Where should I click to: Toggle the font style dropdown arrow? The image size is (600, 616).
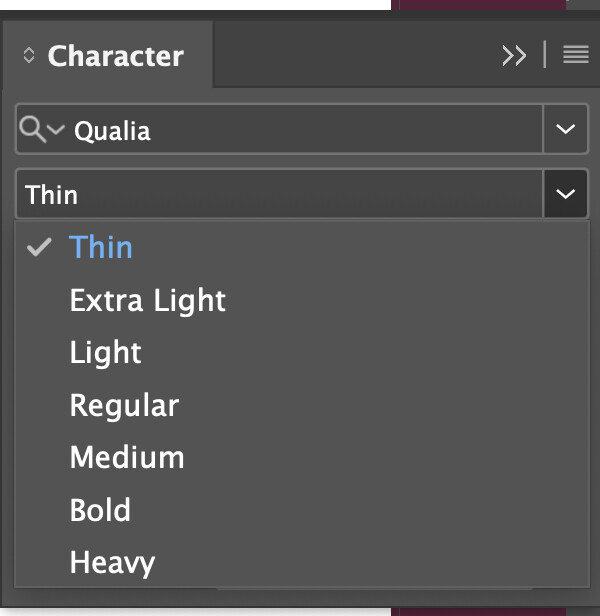(565, 194)
